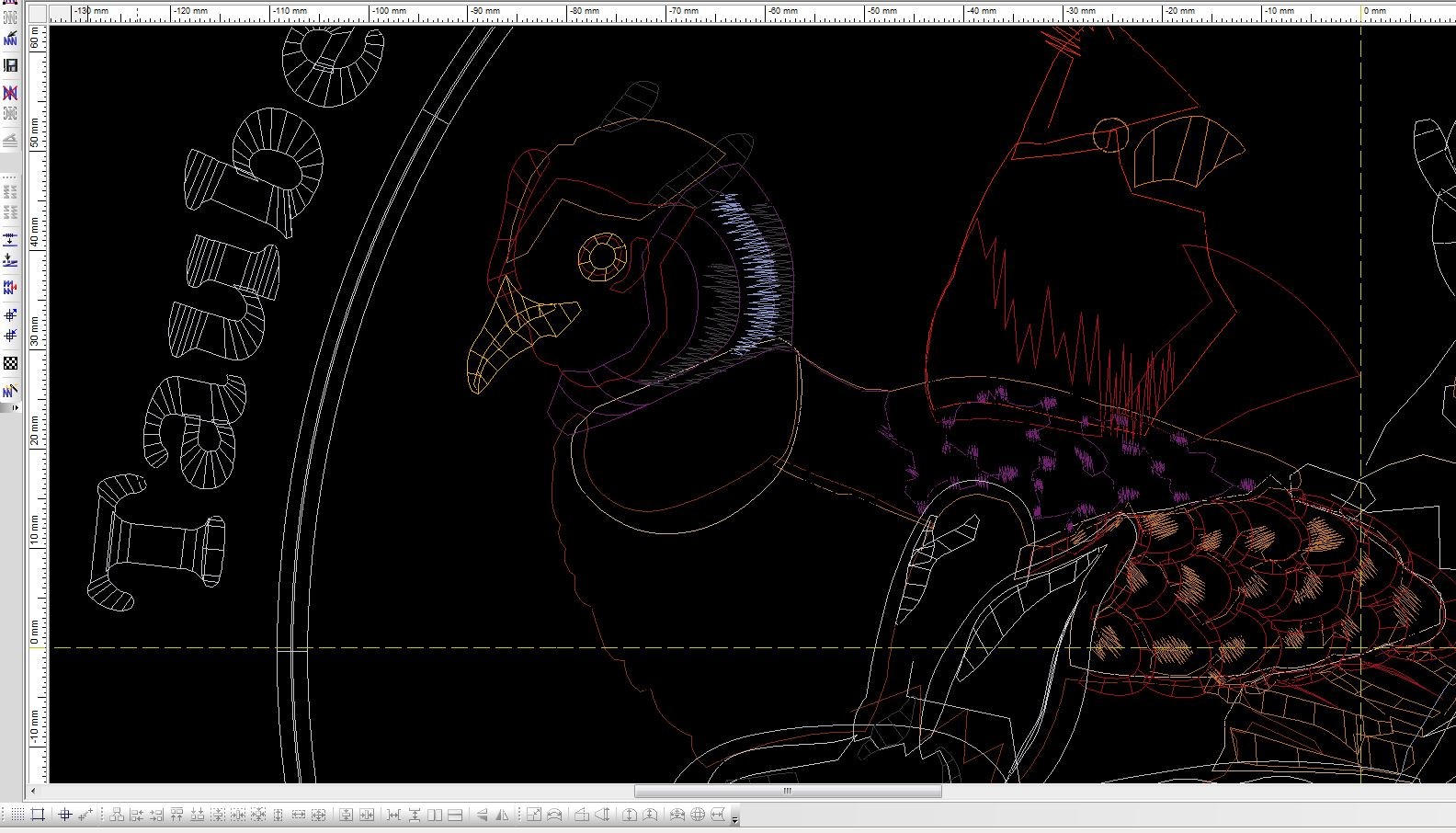Viewport: 1456px width, 833px height.
Task: Click the globe-shaped icon in bottom toolbar
Action: (x=698, y=815)
